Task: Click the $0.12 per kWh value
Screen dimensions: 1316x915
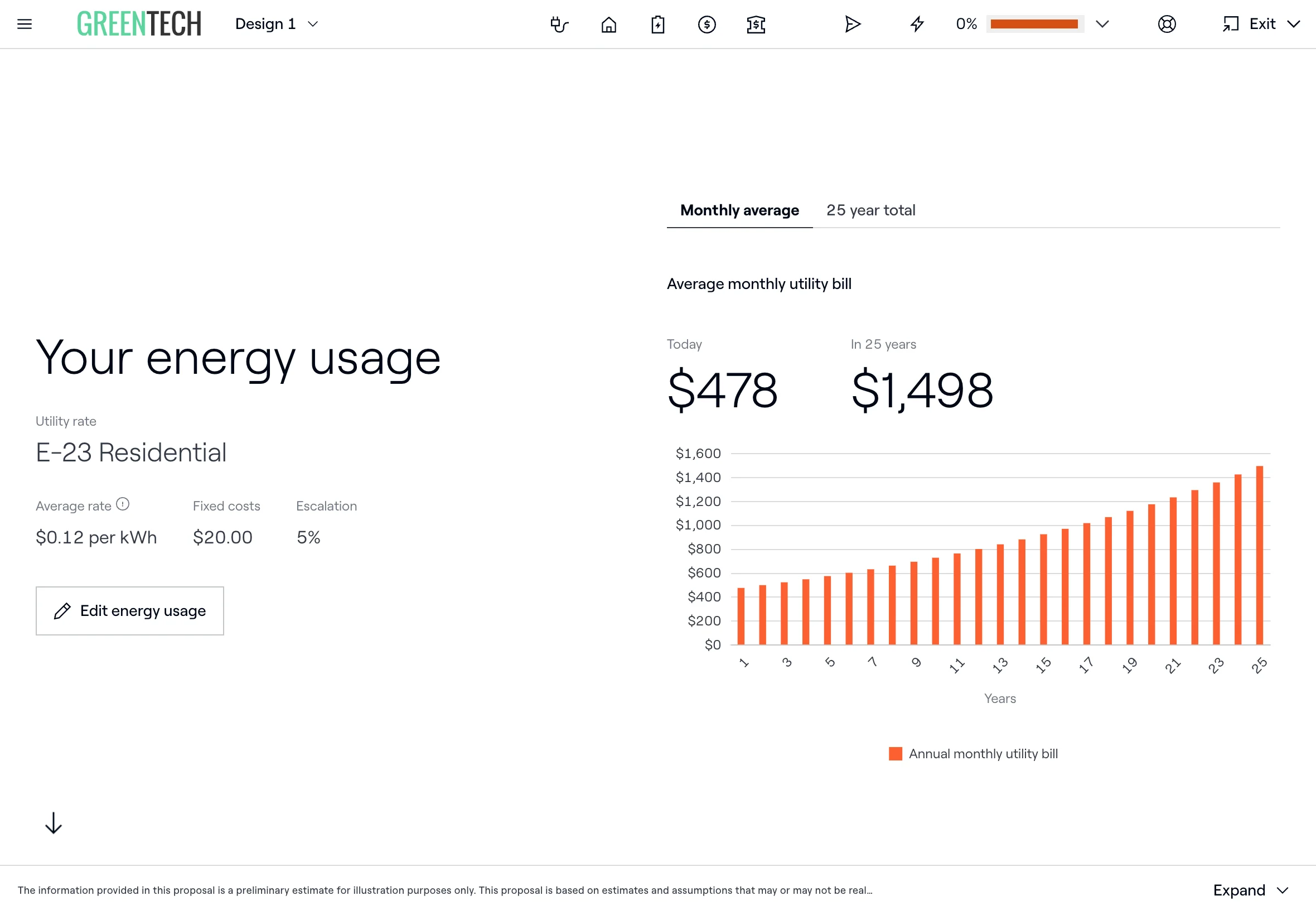Action: coord(96,537)
